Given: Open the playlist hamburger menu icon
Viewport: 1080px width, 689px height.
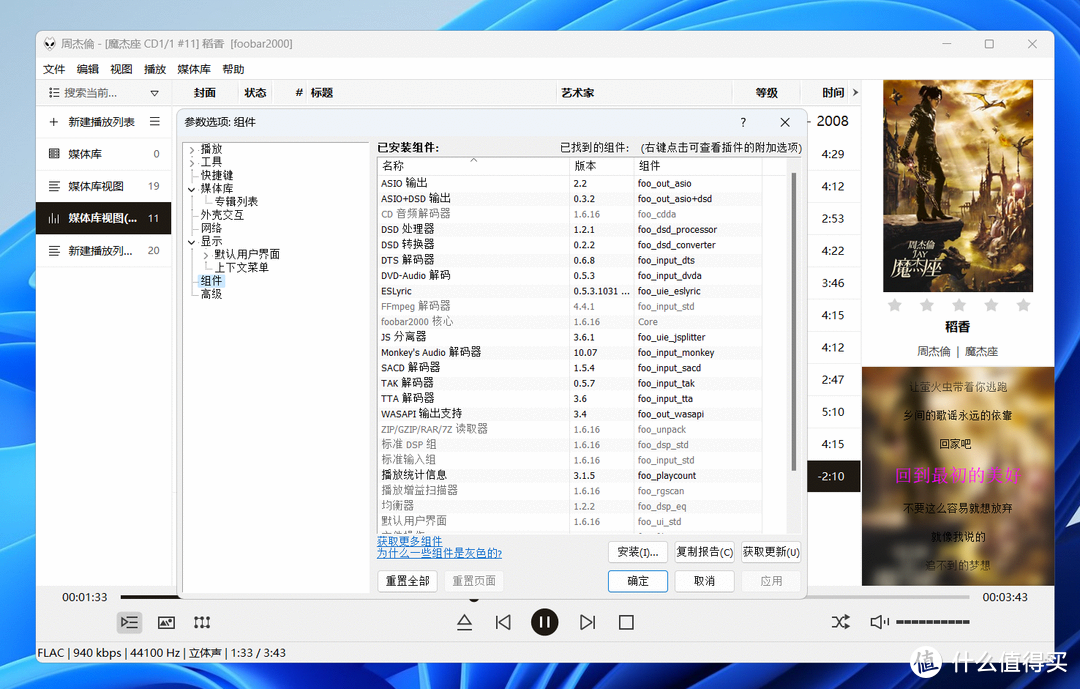Looking at the screenshot, I should pos(155,121).
